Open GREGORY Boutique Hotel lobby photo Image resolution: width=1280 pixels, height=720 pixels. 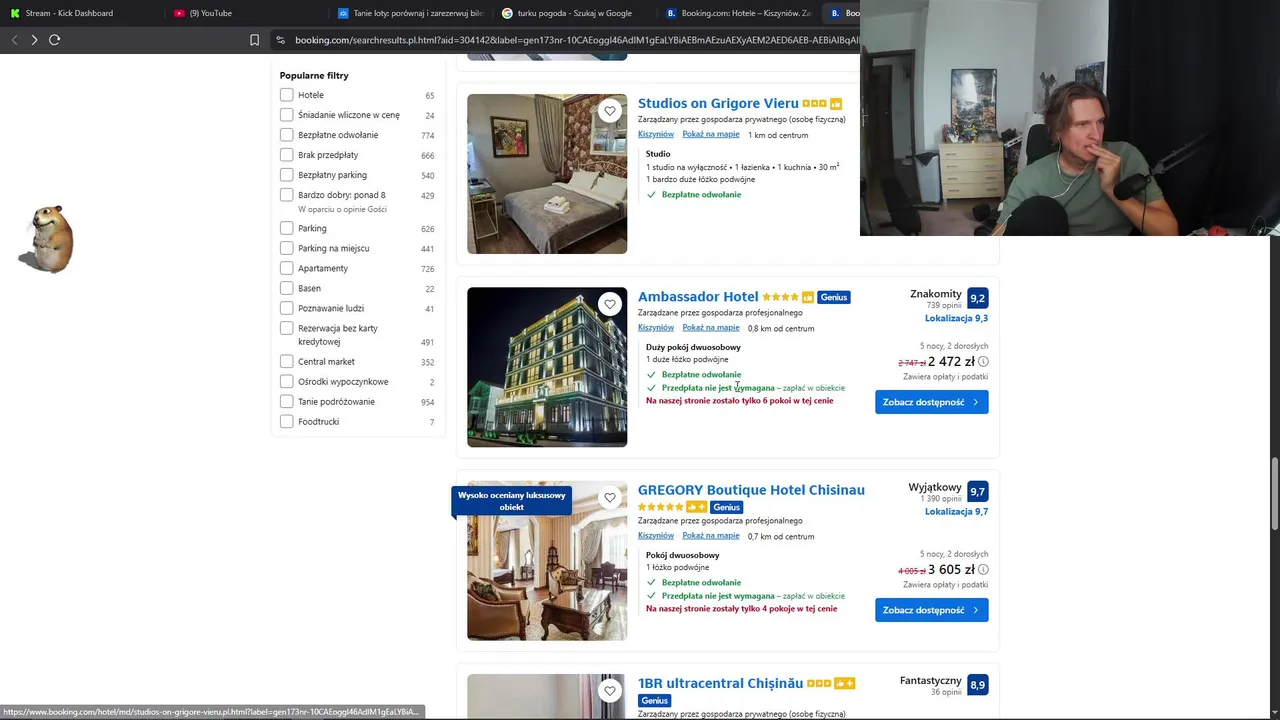coord(547,561)
